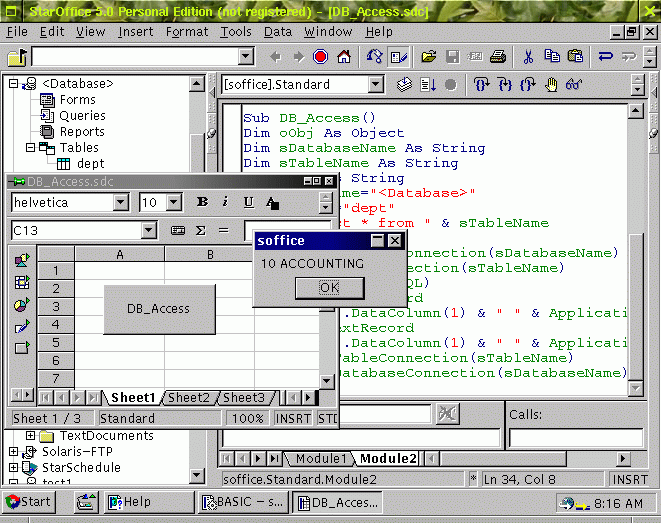The width and height of the screenshot is (661, 523).
Task: Click the Insert Object icon at top of spreadsheet sidebar
Action: coord(22,260)
